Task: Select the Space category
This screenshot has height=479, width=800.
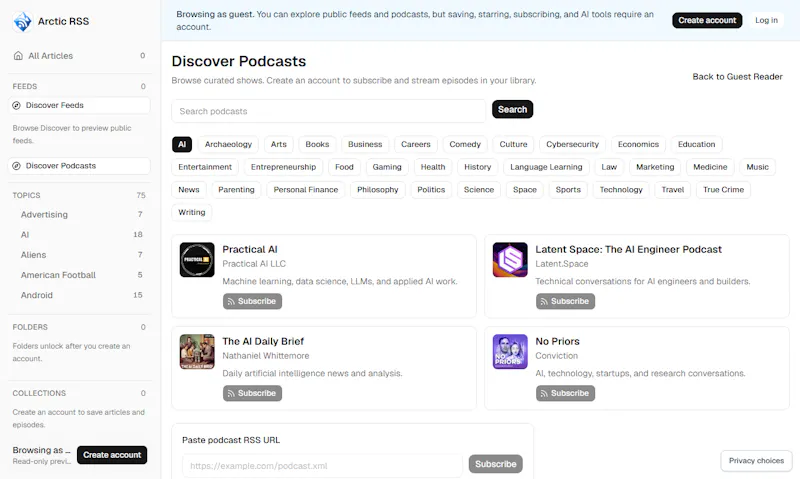Action: coord(524,190)
